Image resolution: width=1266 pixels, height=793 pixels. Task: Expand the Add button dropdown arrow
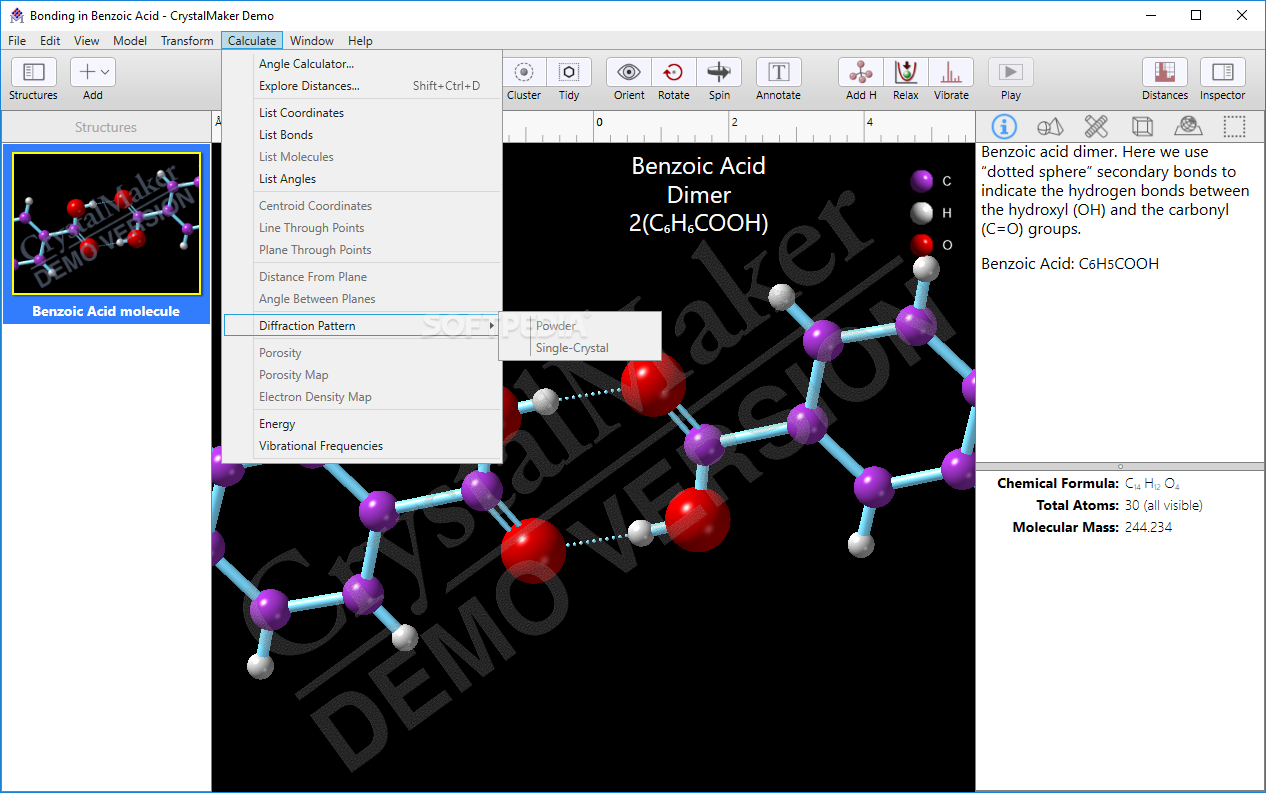click(x=105, y=72)
